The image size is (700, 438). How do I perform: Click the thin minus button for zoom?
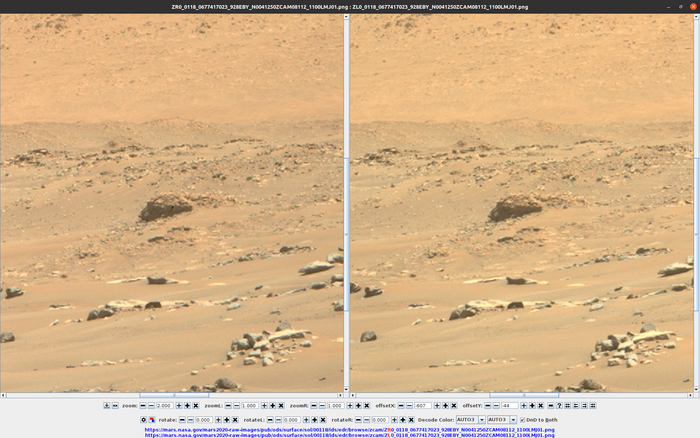tap(151, 405)
